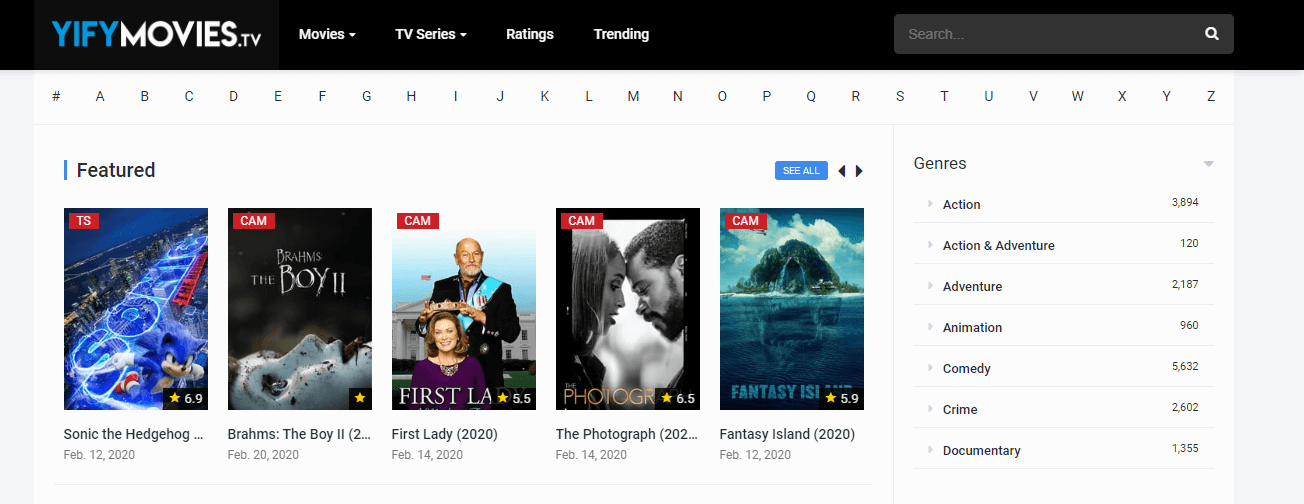The width and height of the screenshot is (1304, 504).
Task: Filter titles by letter J
Action: [x=500, y=97]
